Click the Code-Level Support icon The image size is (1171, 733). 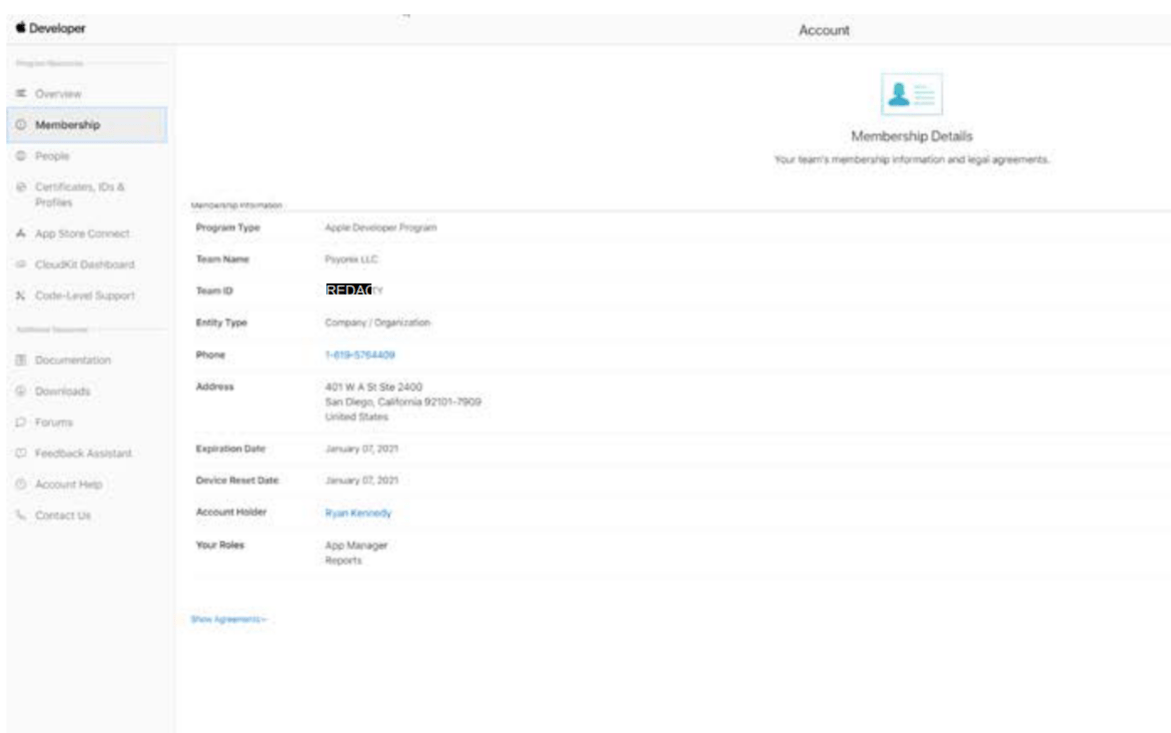pos(21,296)
